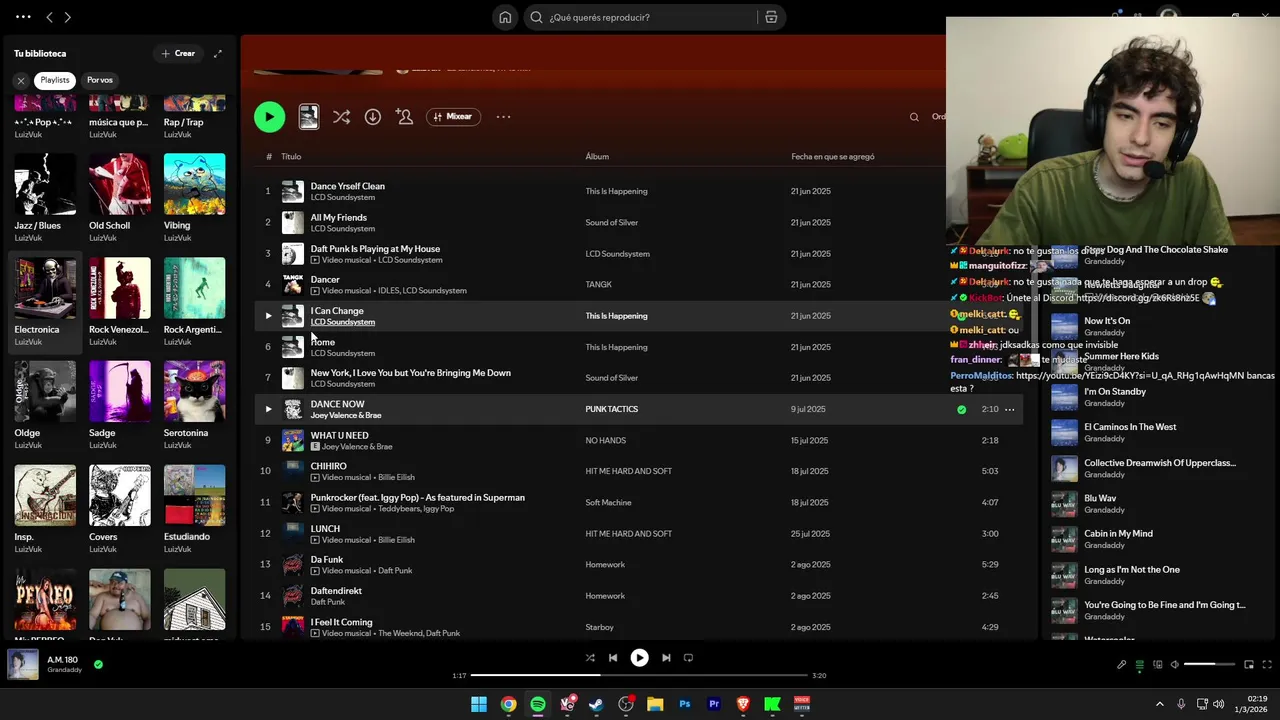The height and width of the screenshot is (720, 1280).
Task: Skip to the next track
Action: point(666,658)
